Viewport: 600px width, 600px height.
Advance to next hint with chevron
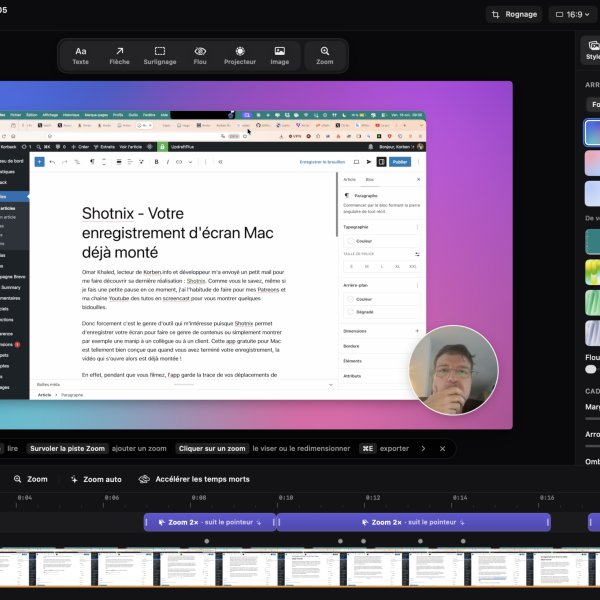pyautogui.click(x=423, y=448)
